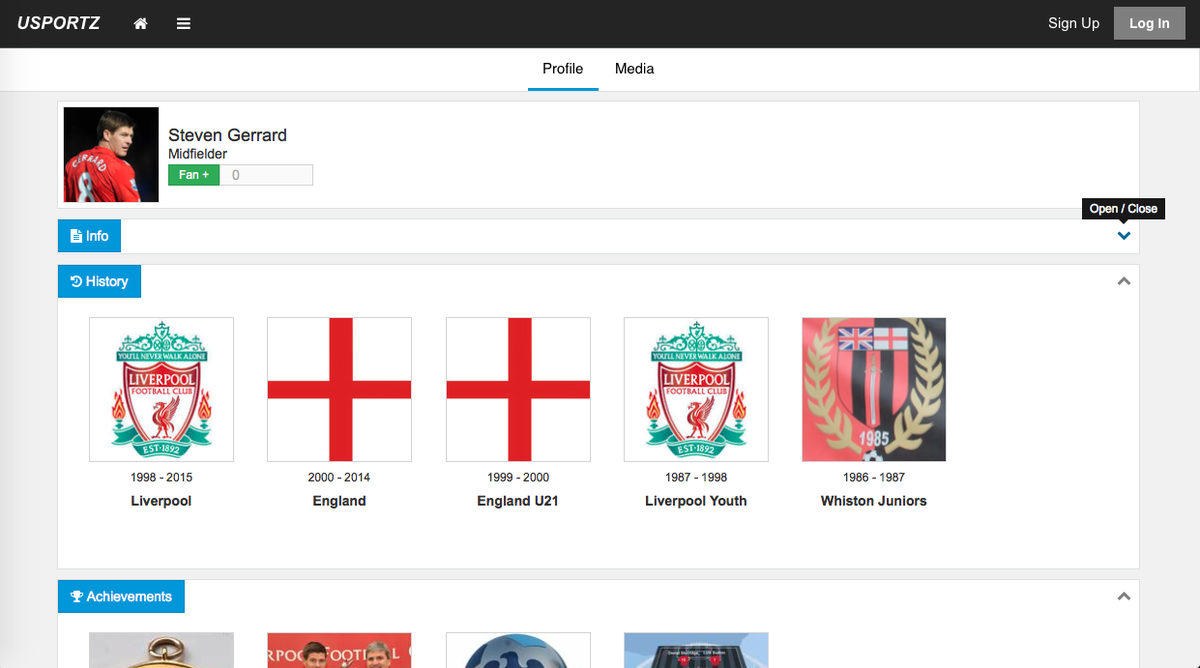Click the Liverpool Youth team name
Viewport: 1200px width, 668px height.
pyautogui.click(x=696, y=501)
